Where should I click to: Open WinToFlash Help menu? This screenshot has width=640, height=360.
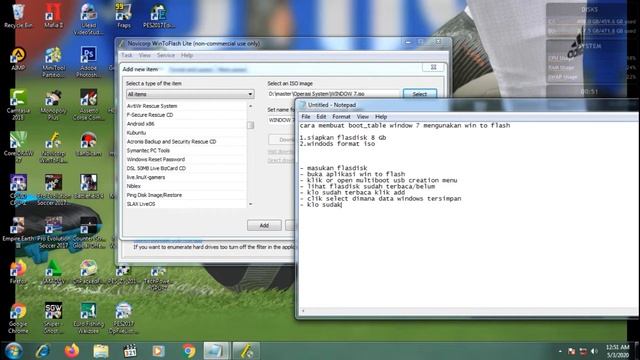click(x=187, y=55)
